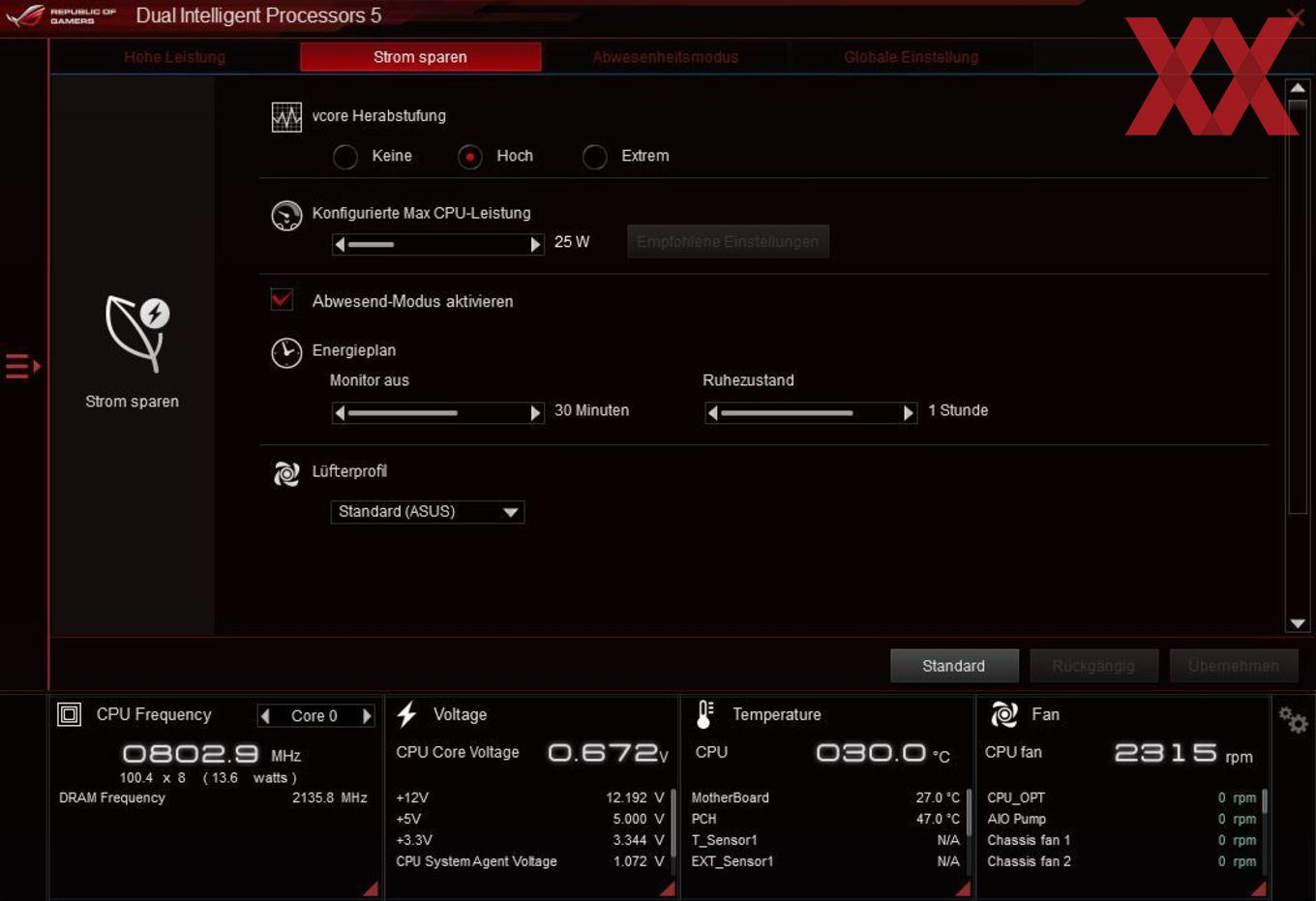Click the 1 Stunde value

958,410
